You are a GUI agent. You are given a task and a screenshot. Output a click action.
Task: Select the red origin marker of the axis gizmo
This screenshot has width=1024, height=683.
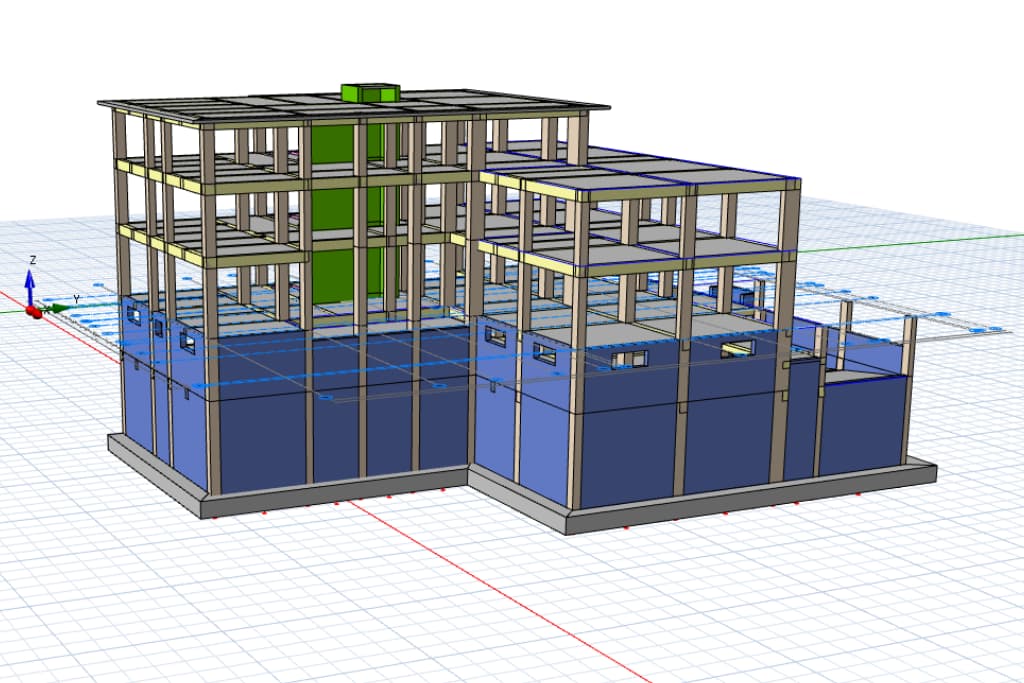33,312
